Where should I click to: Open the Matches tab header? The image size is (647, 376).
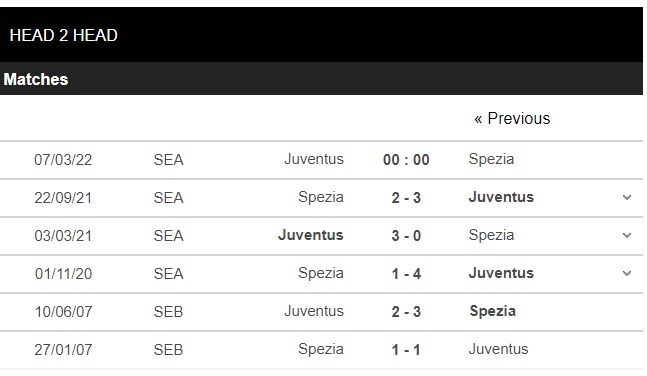click(x=36, y=79)
